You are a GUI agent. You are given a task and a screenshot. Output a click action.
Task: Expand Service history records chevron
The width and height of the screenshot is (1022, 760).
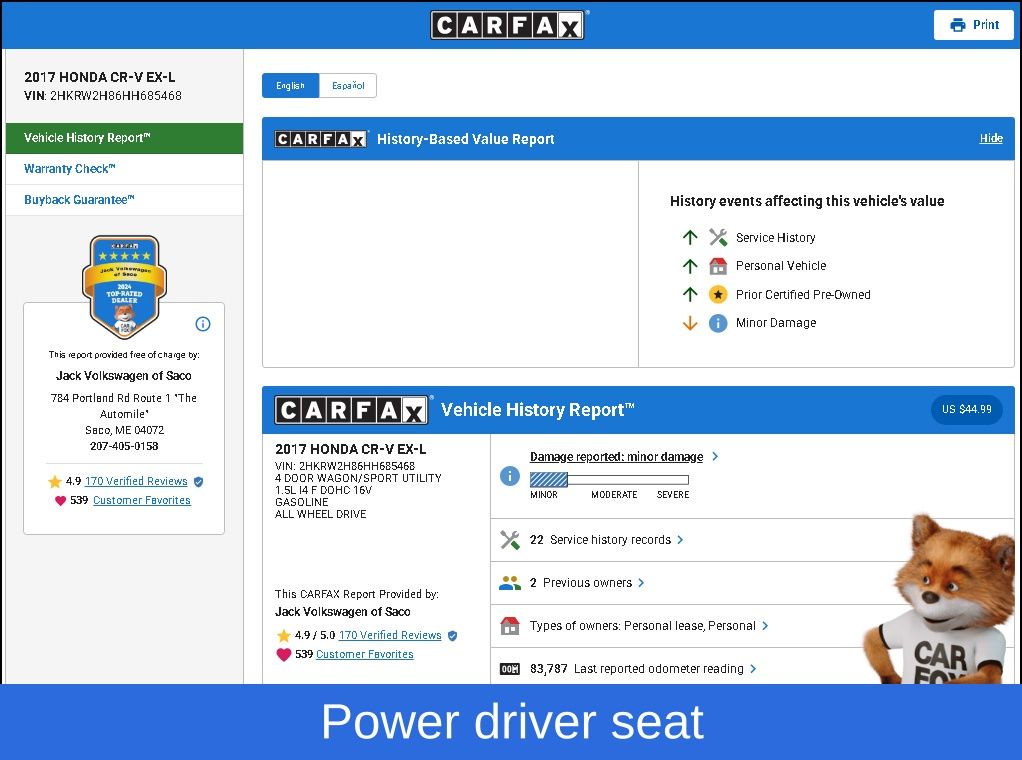(680, 540)
